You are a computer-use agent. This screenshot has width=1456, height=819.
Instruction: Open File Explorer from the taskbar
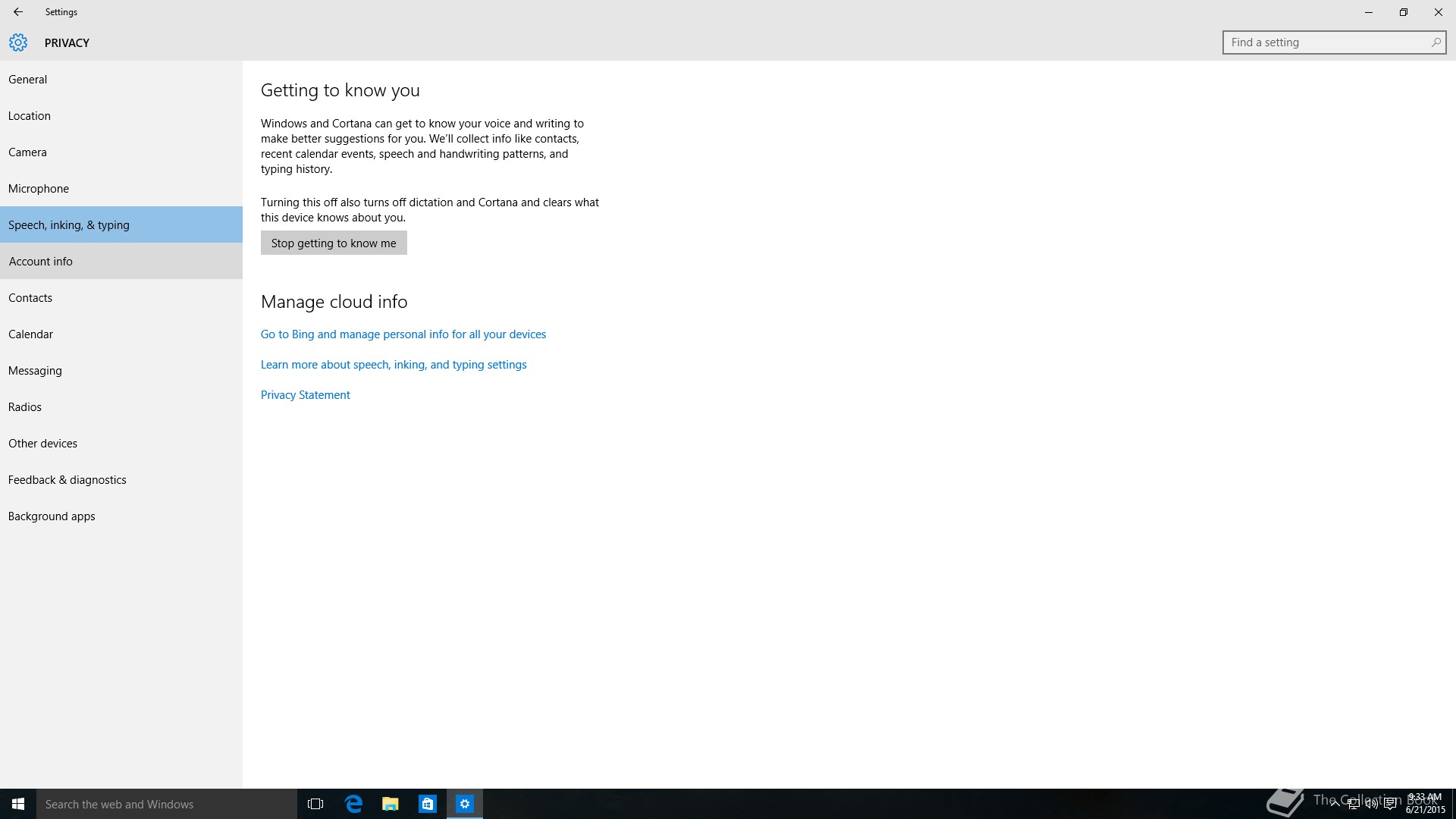(391, 804)
